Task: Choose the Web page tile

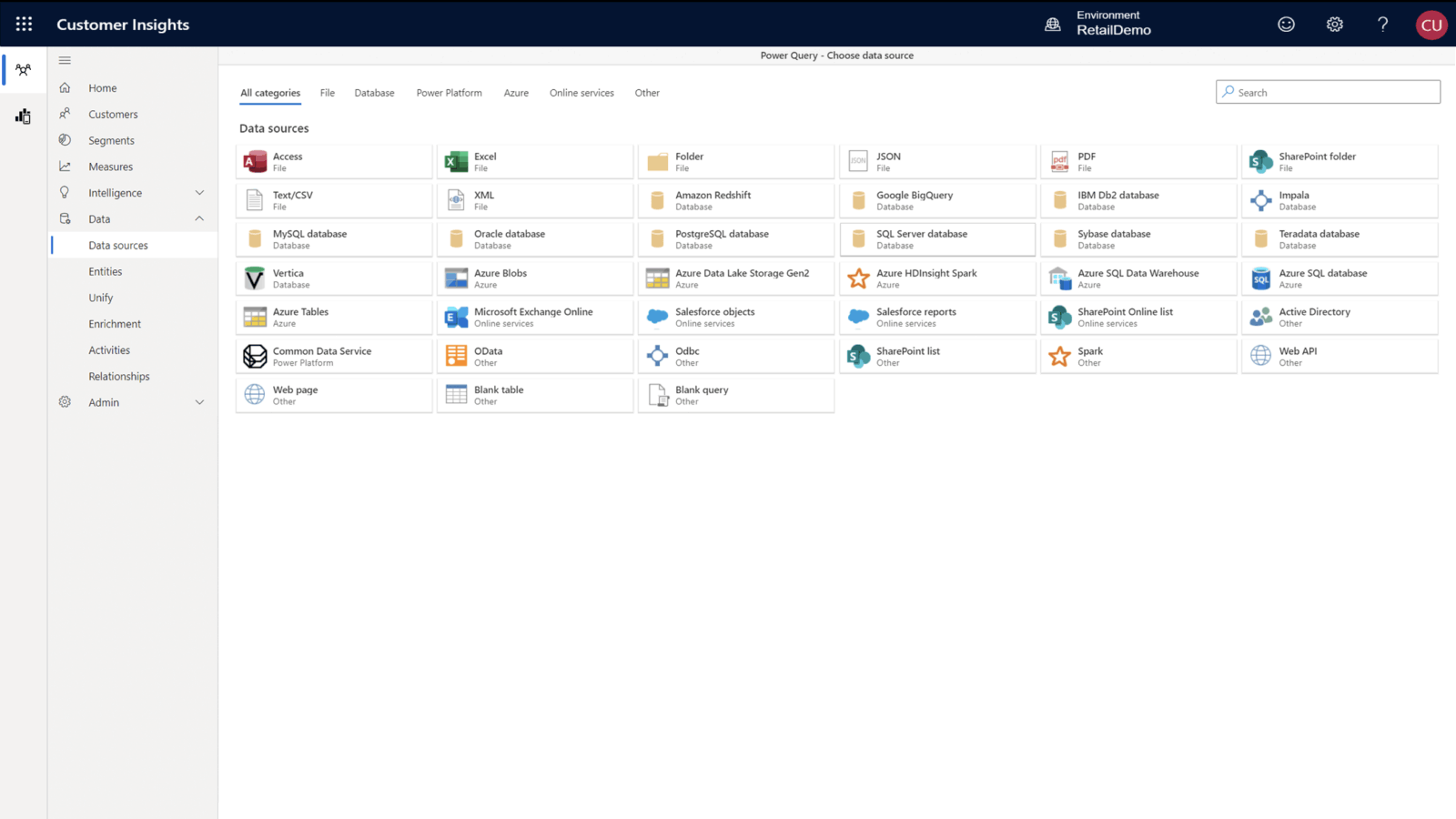Action: pyautogui.click(x=334, y=395)
